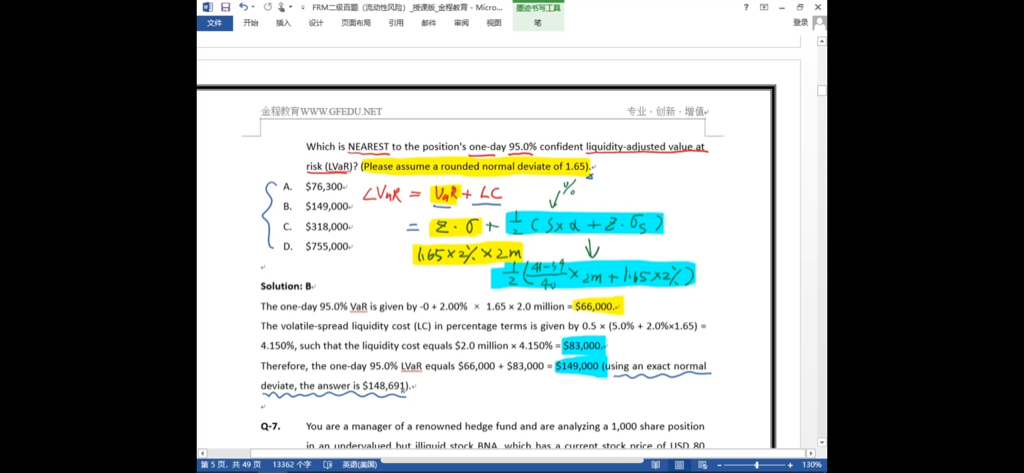Switch to Print Layout view
This screenshot has height=474, width=1024.
tap(680, 465)
